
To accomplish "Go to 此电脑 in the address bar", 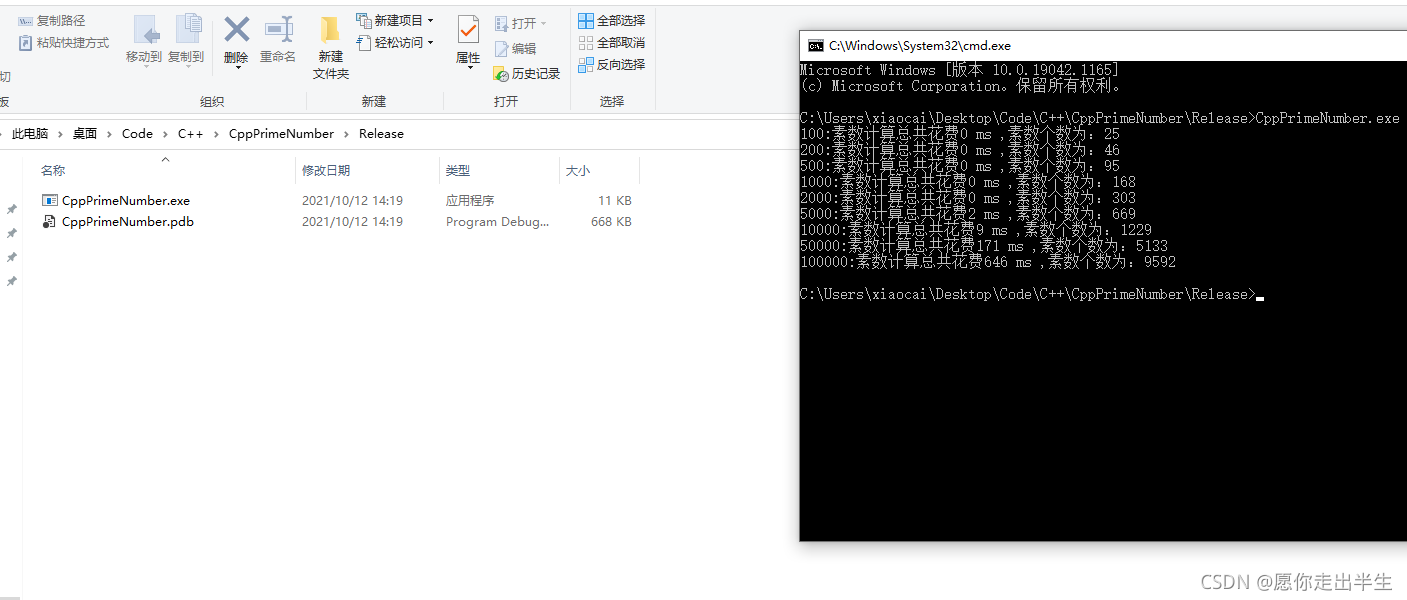I will [x=30, y=133].
